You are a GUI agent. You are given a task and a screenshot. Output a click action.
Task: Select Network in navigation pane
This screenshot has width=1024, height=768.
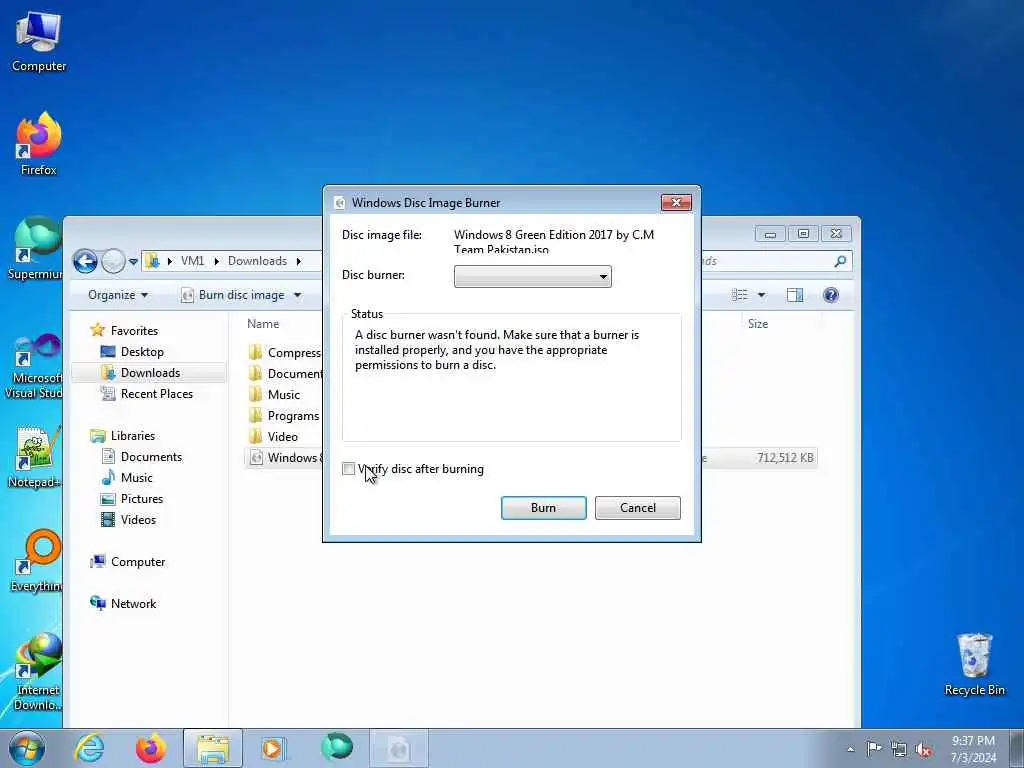(x=133, y=604)
